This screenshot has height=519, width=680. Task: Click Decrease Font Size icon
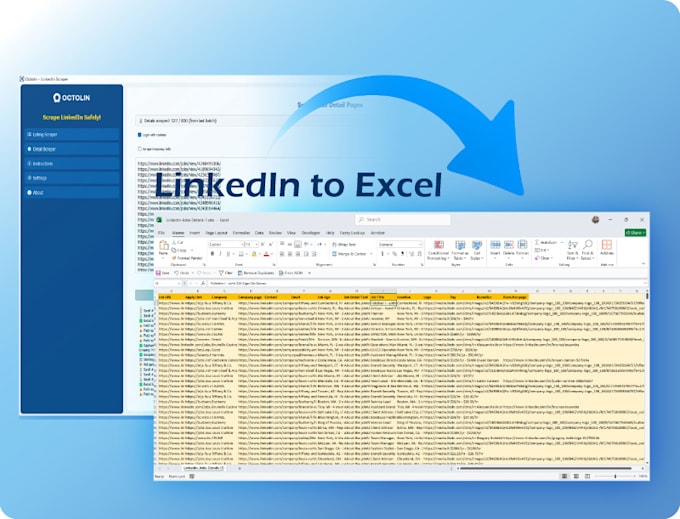click(x=271, y=245)
